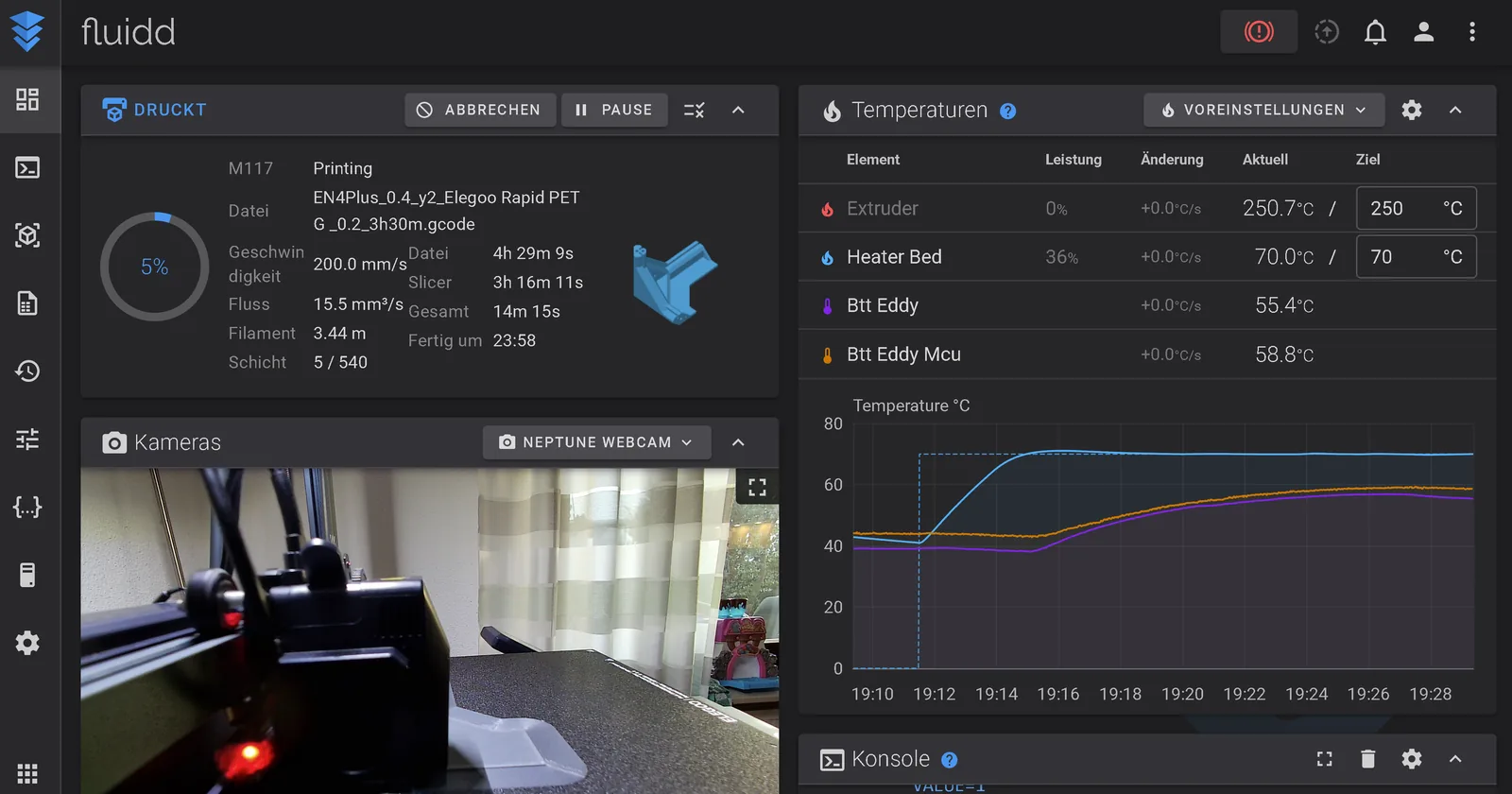The height and width of the screenshot is (794, 1512).
Task: Click the Abbrechen button
Action: pyautogui.click(x=480, y=110)
